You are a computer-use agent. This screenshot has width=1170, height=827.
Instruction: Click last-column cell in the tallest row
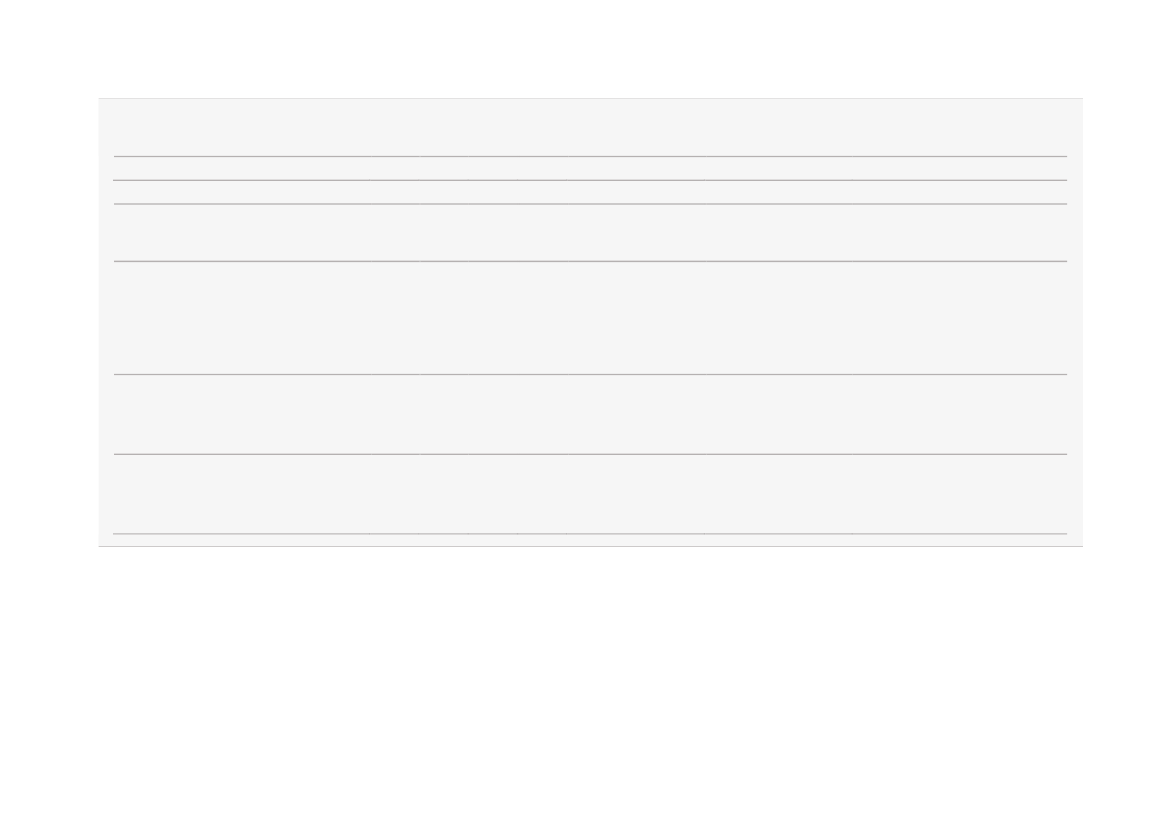(960, 317)
